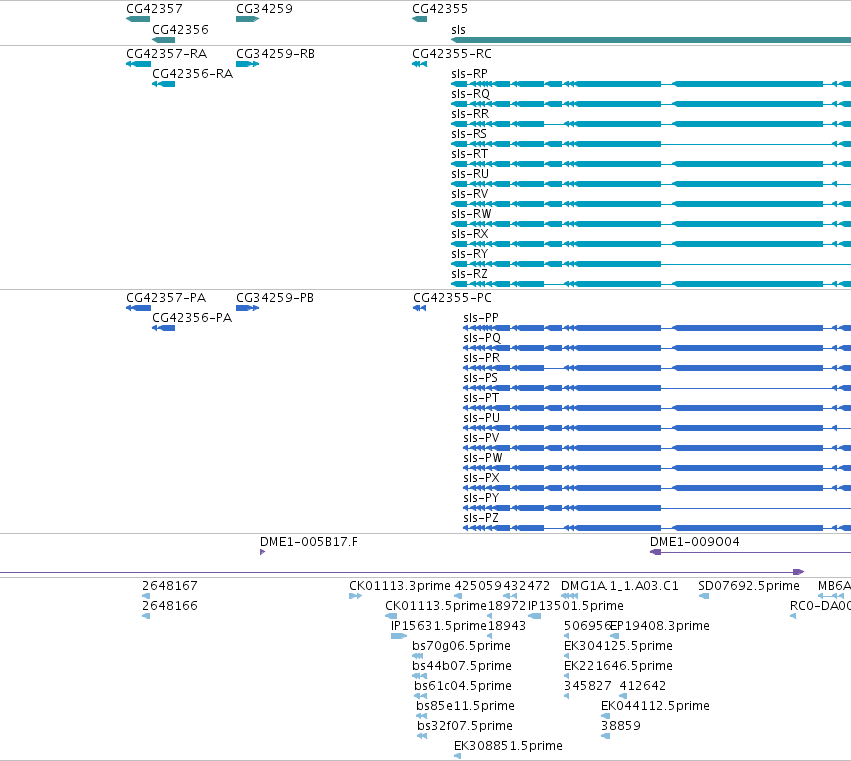The image size is (851, 761).
Task: Select the sls-PQ protein feature
Action: click(657, 348)
